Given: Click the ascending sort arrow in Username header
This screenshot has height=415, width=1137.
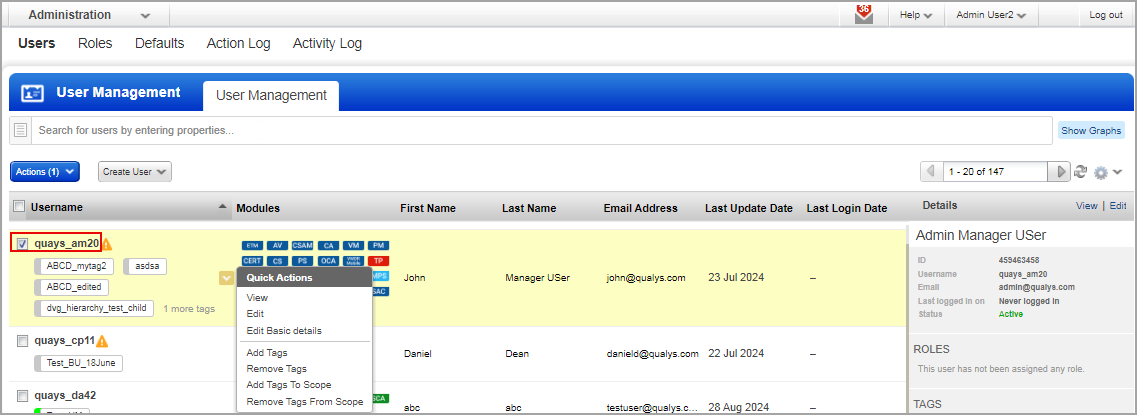Looking at the screenshot, I should (223, 207).
